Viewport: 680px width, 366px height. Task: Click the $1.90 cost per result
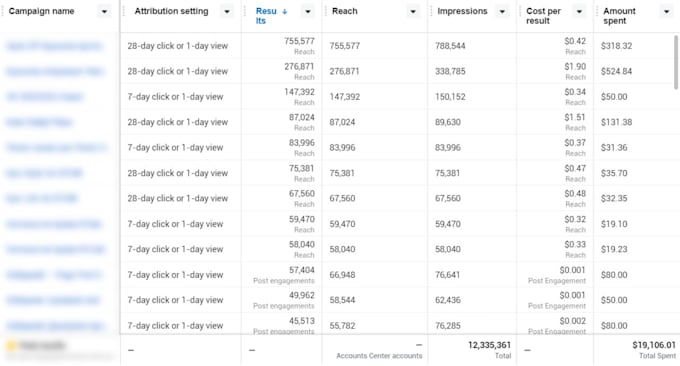(x=575, y=67)
